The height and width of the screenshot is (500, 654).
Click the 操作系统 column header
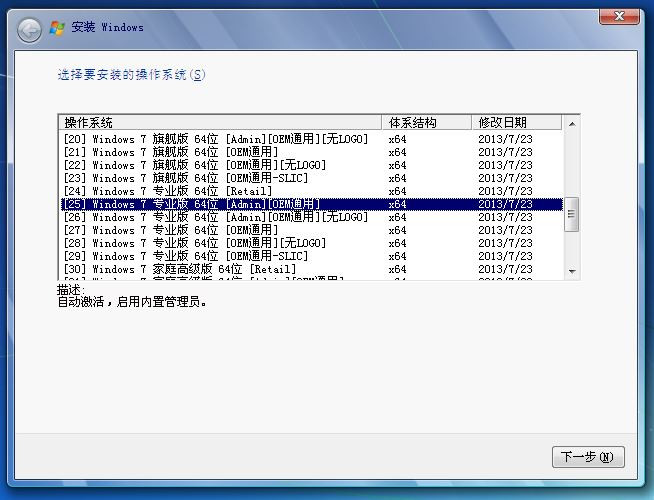tap(220, 123)
